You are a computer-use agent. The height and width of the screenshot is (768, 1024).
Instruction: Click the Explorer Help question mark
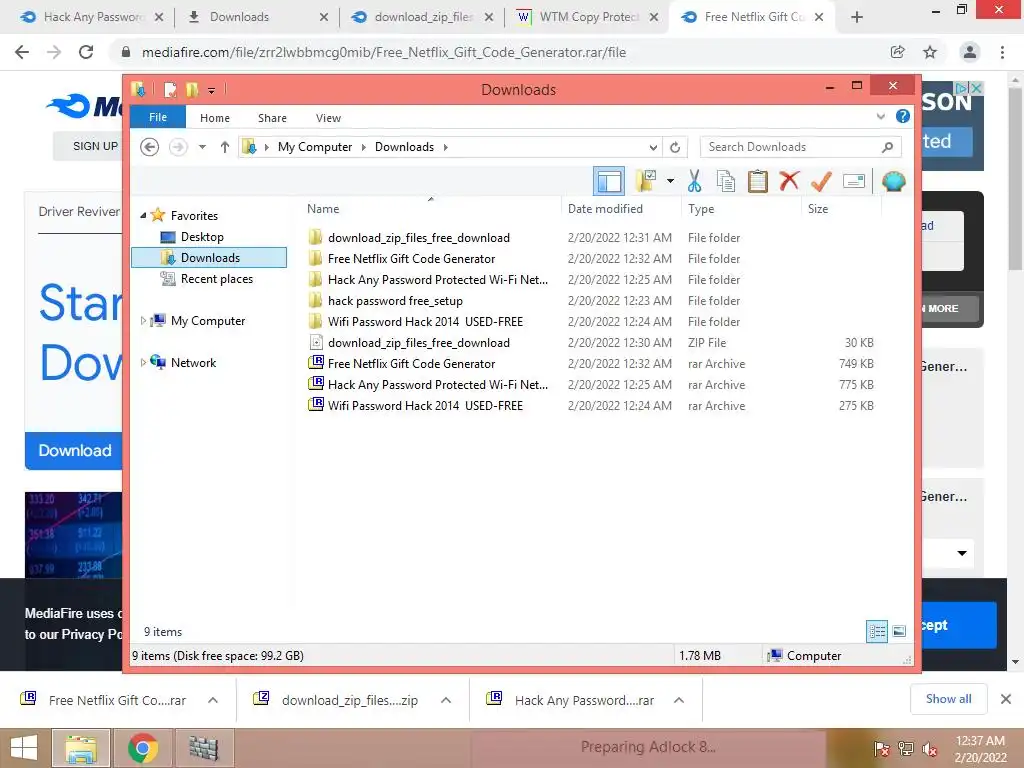[903, 116]
